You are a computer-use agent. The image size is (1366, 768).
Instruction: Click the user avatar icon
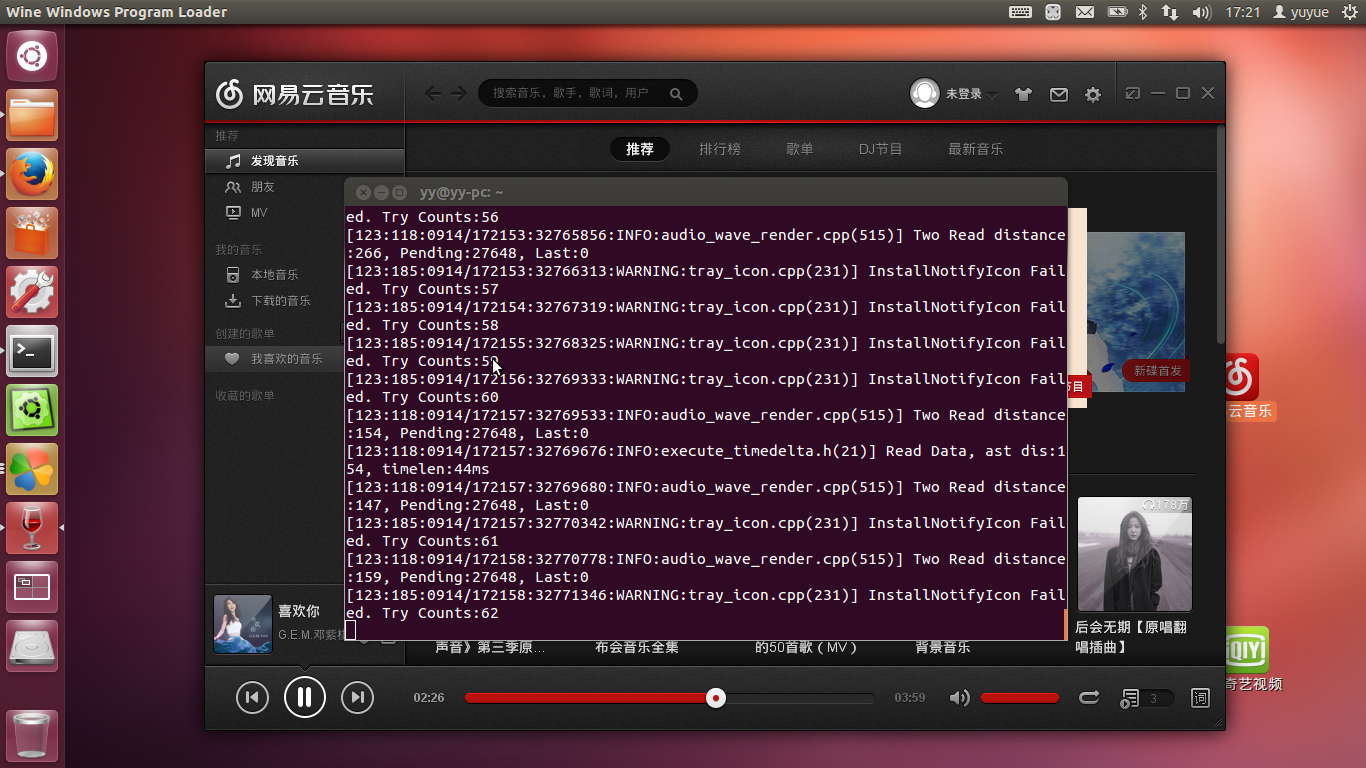click(x=925, y=93)
